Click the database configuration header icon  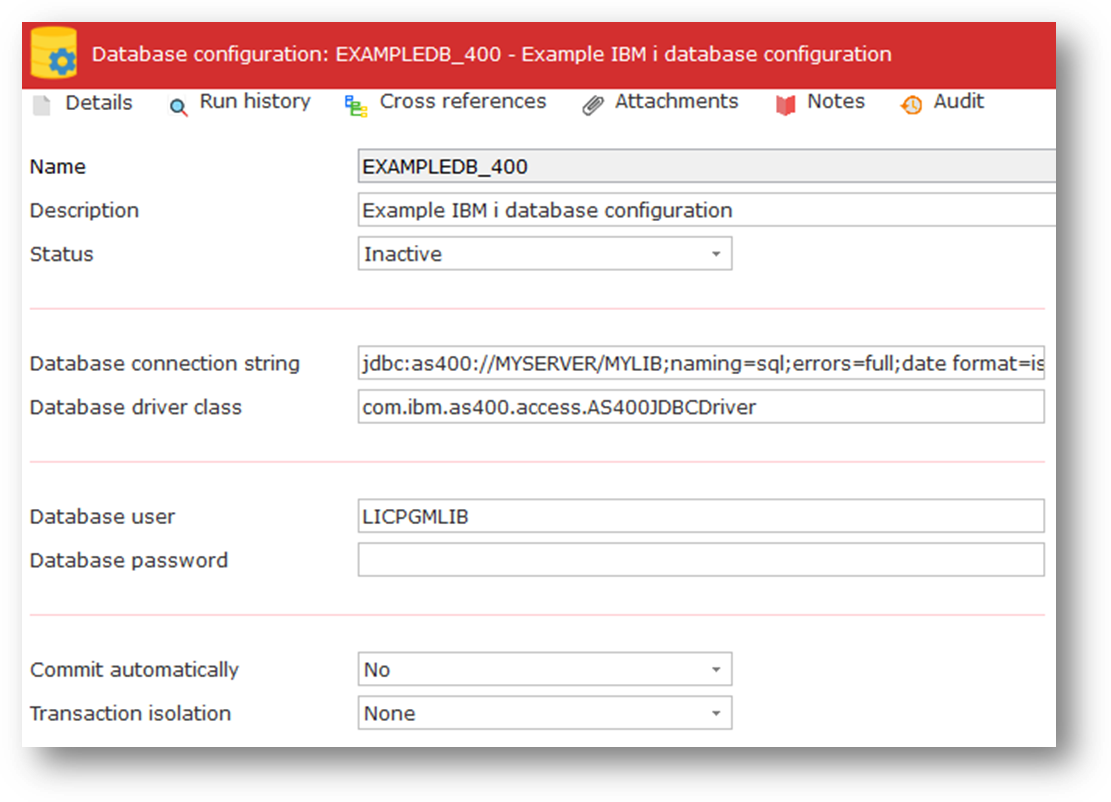(54, 54)
